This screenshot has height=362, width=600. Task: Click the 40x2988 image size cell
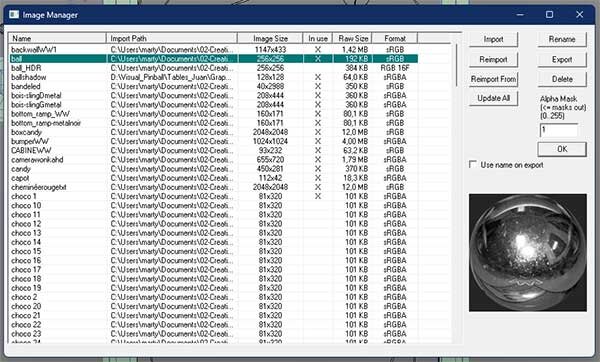coord(270,86)
